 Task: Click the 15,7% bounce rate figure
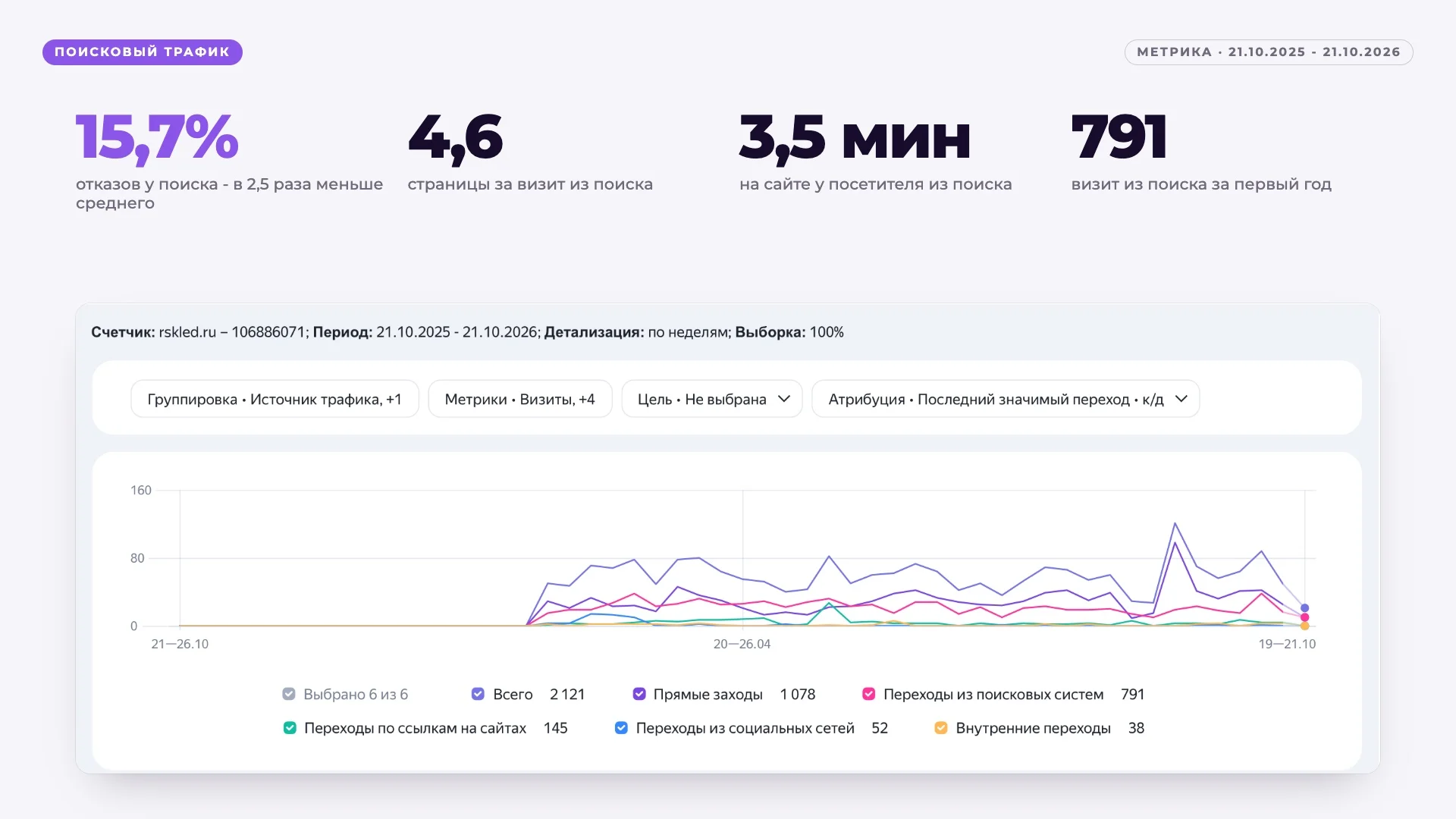(x=157, y=138)
